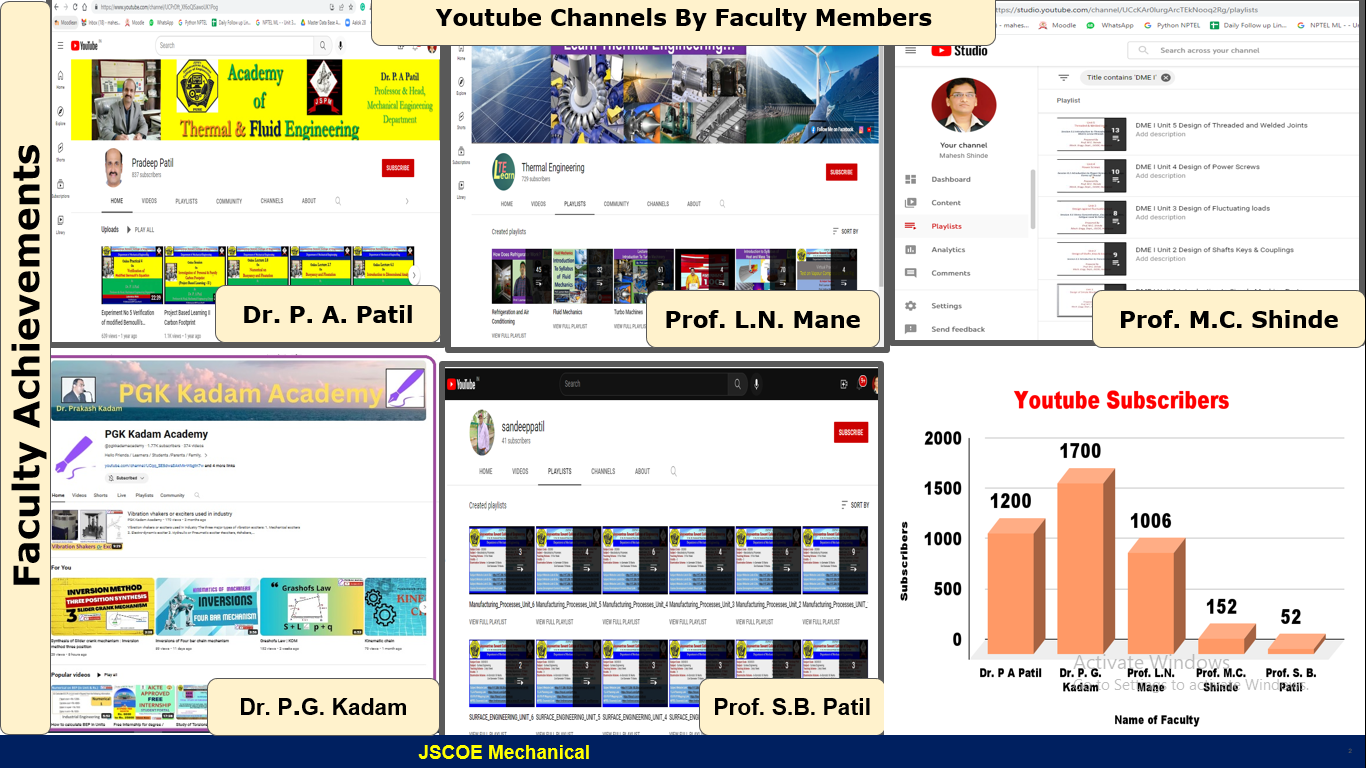The image size is (1366, 768).
Task: Click search magnifier button in Pradeep Patil window
Action: click(x=322, y=45)
